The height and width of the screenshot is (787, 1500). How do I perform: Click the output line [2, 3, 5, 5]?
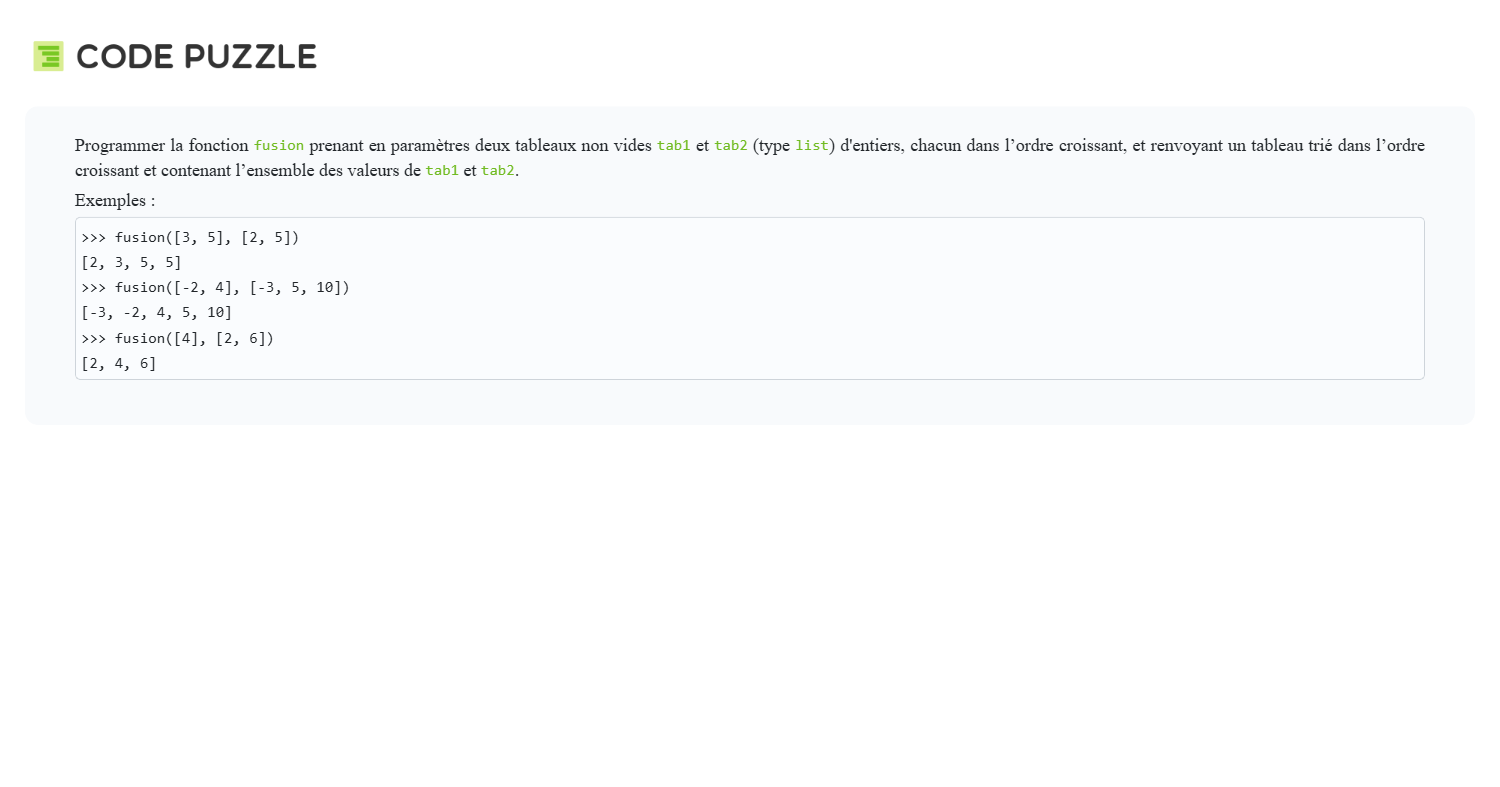[131, 263]
